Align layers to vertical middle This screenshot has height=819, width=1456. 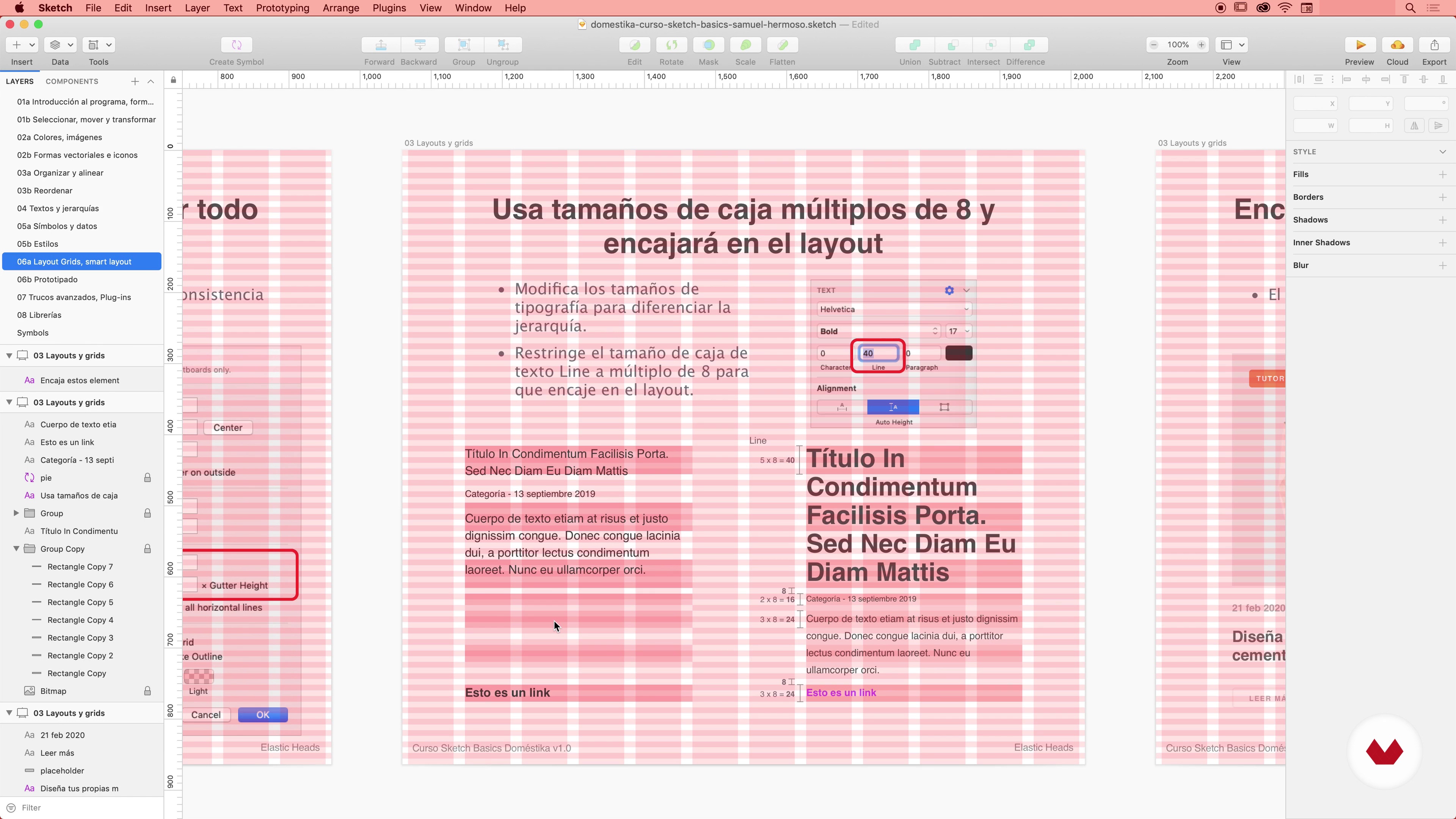tap(1424, 79)
